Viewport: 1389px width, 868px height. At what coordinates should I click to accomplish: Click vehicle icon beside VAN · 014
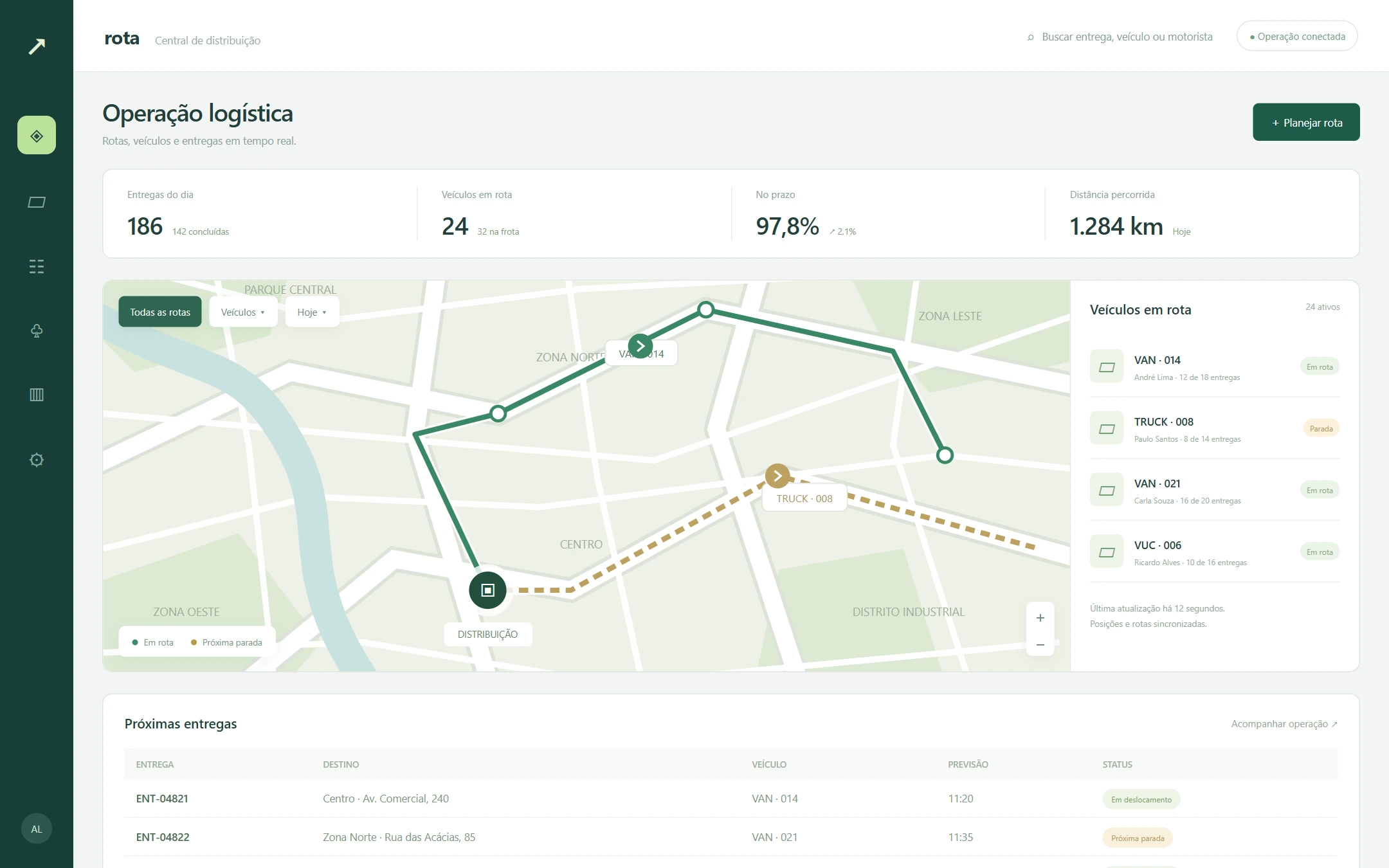tap(1107, 366)
